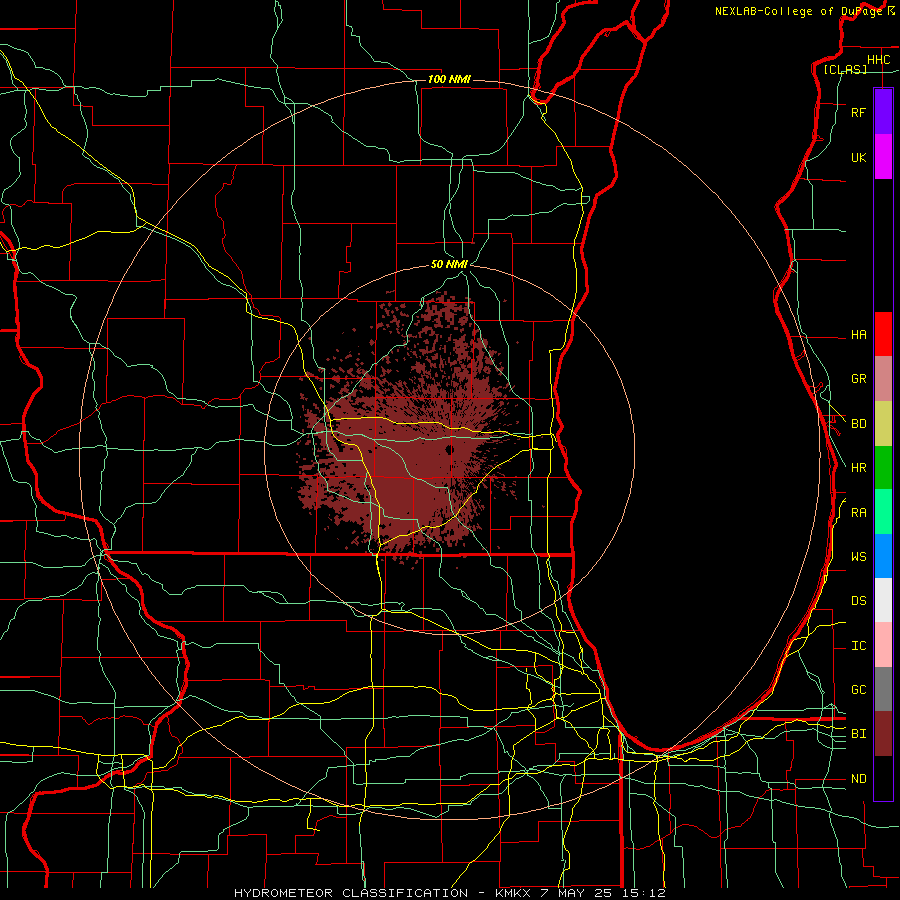Click the BD yellow legend swatch
Image resolution: width=900 pixels, height=900 pixels.
(883, 424)
